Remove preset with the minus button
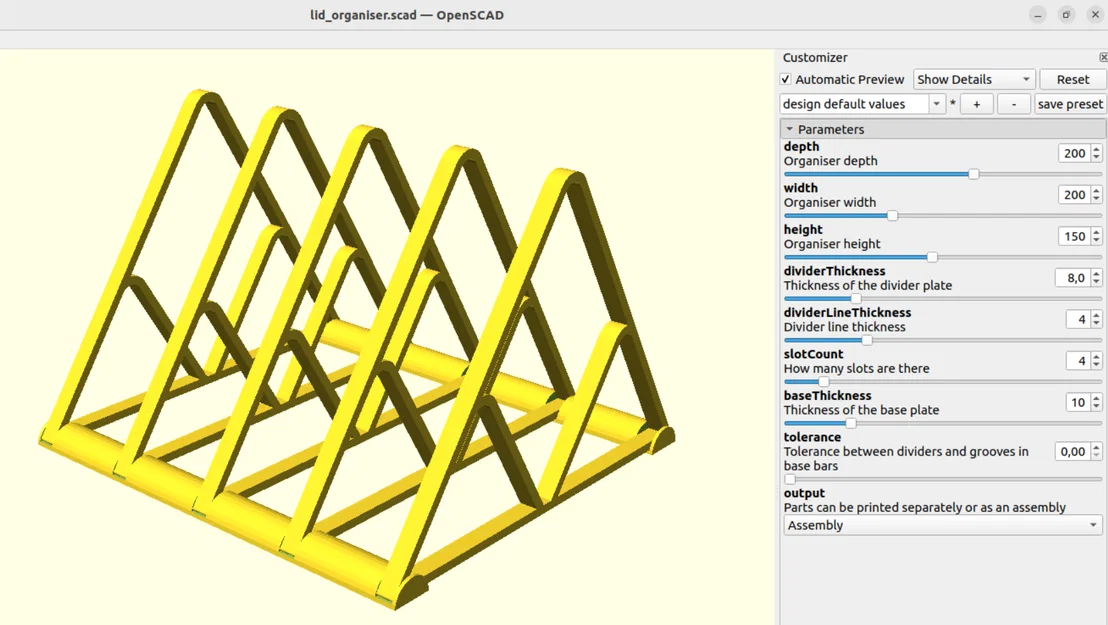The height and width of the screenshot is (625, 1108). (1013, 104)
